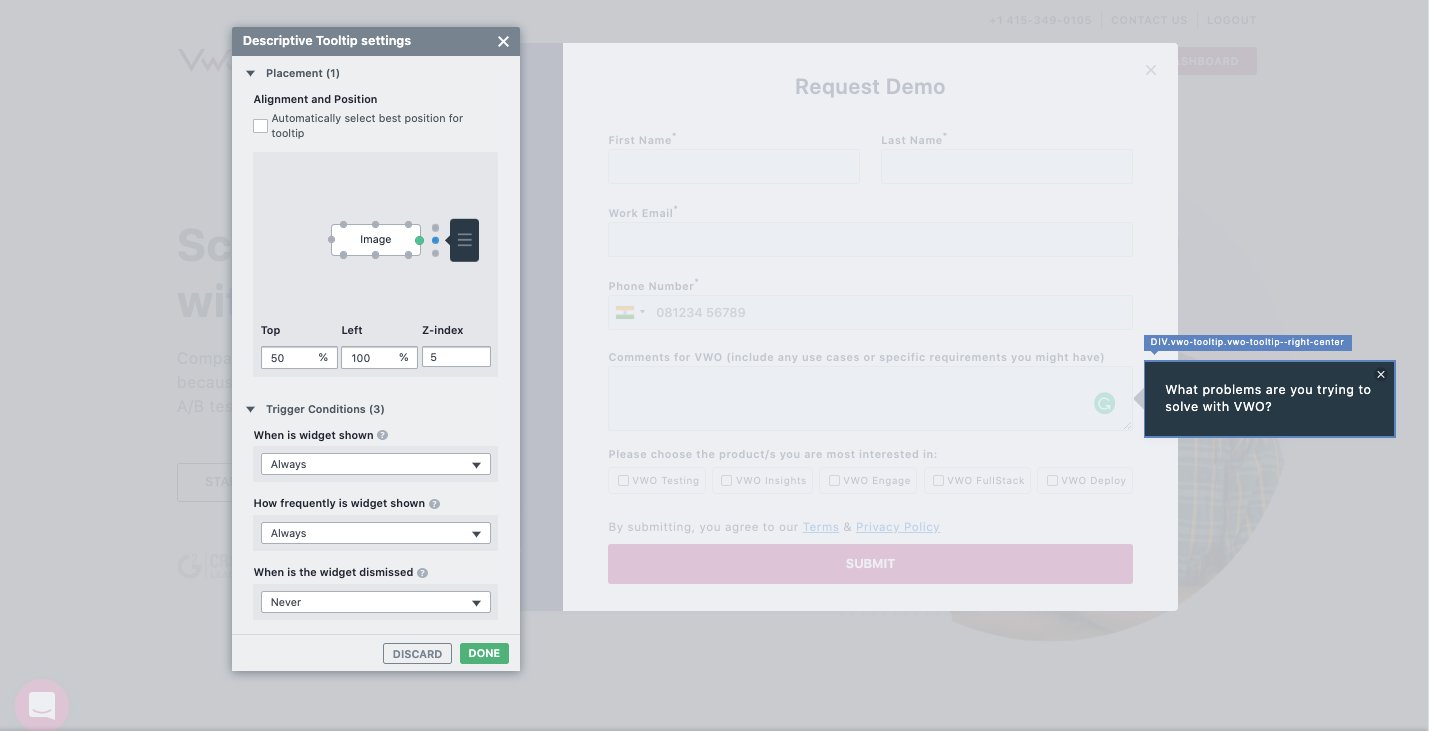Open the Terms link
The image size is (1429, 731).
pyautogui.click(x=821, y=527)
